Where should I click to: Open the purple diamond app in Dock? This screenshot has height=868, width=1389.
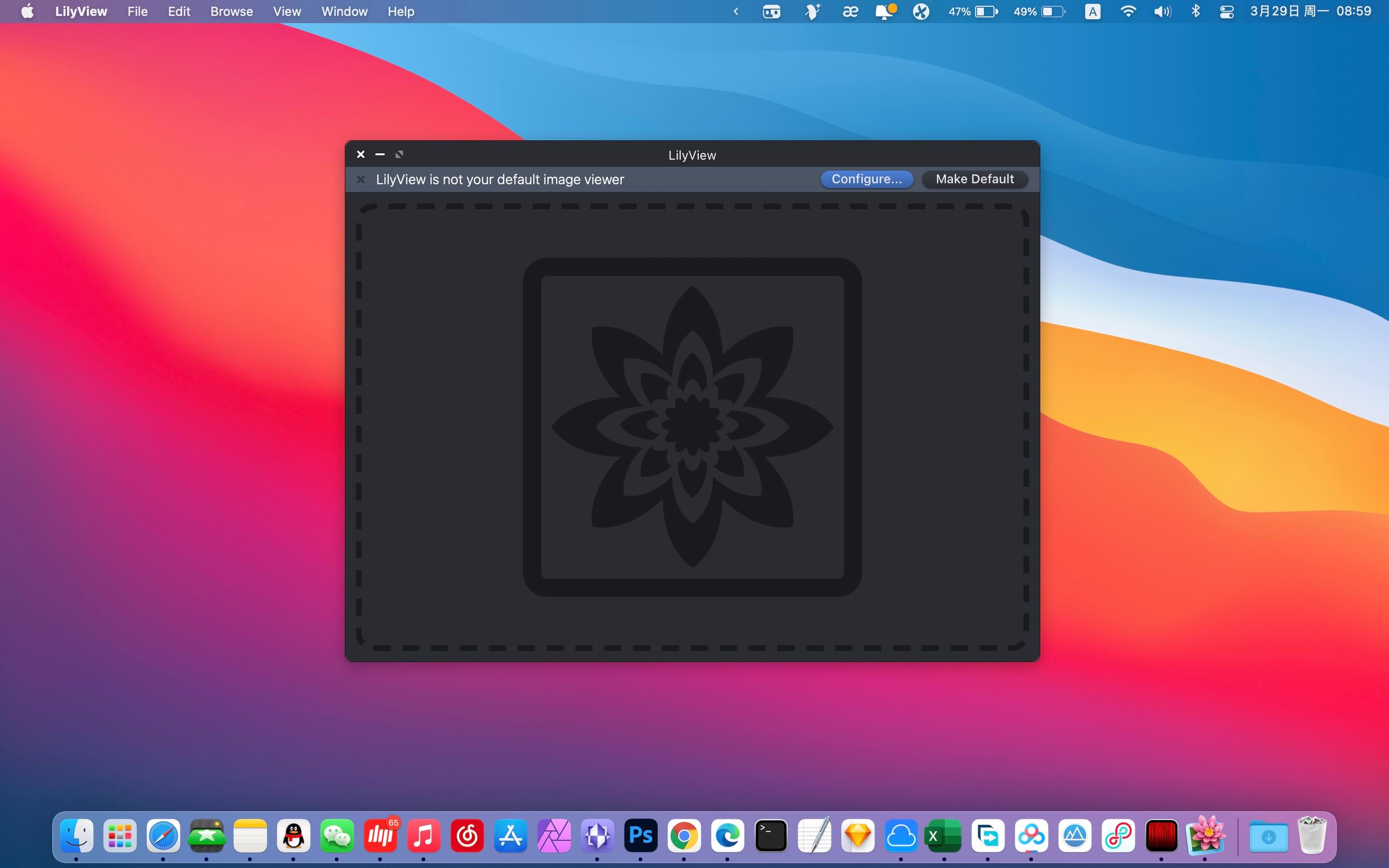598,836
